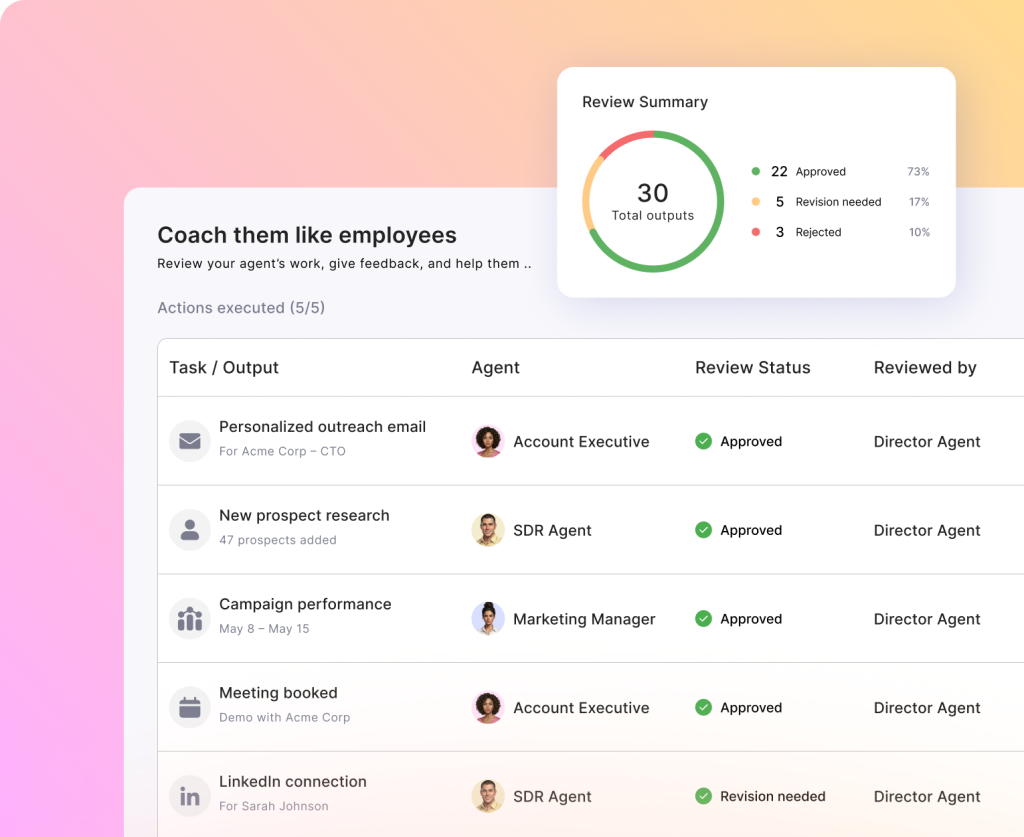
Task: Click green check icon in Meeting booked row
Action: [703, 708]
